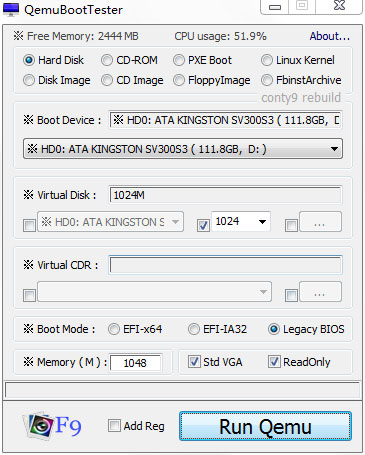Image resolution: width=365 pixels, height=455 pixels.
Task: Open the HD0 KINGSTON boot device dropdown
Action: [183, 149]
